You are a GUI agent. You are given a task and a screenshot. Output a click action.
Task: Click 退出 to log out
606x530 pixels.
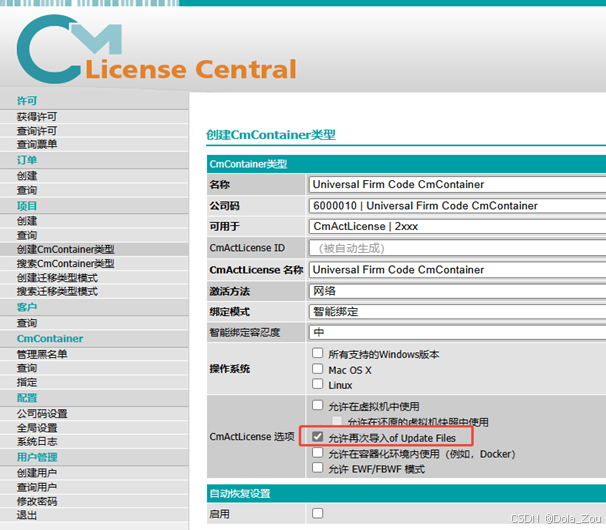(x=27, y=515)
